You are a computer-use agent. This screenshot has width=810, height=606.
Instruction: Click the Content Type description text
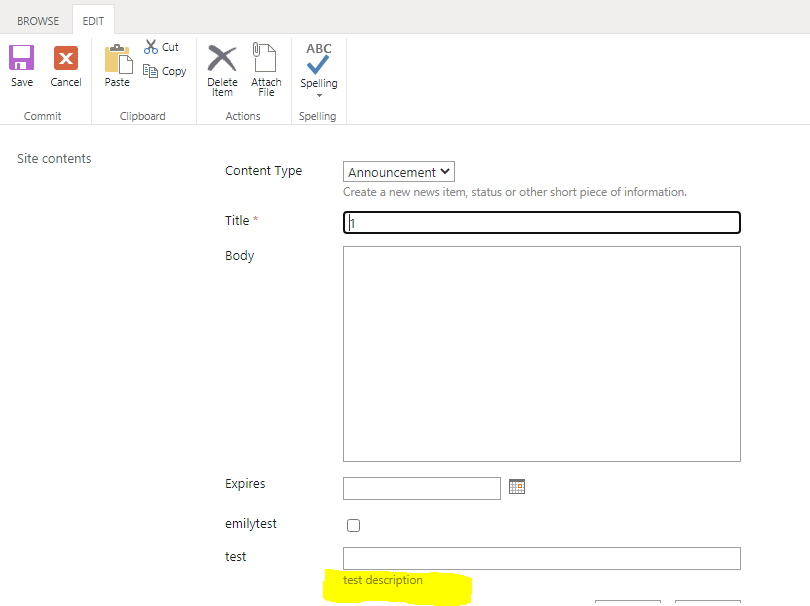(515, 192)
